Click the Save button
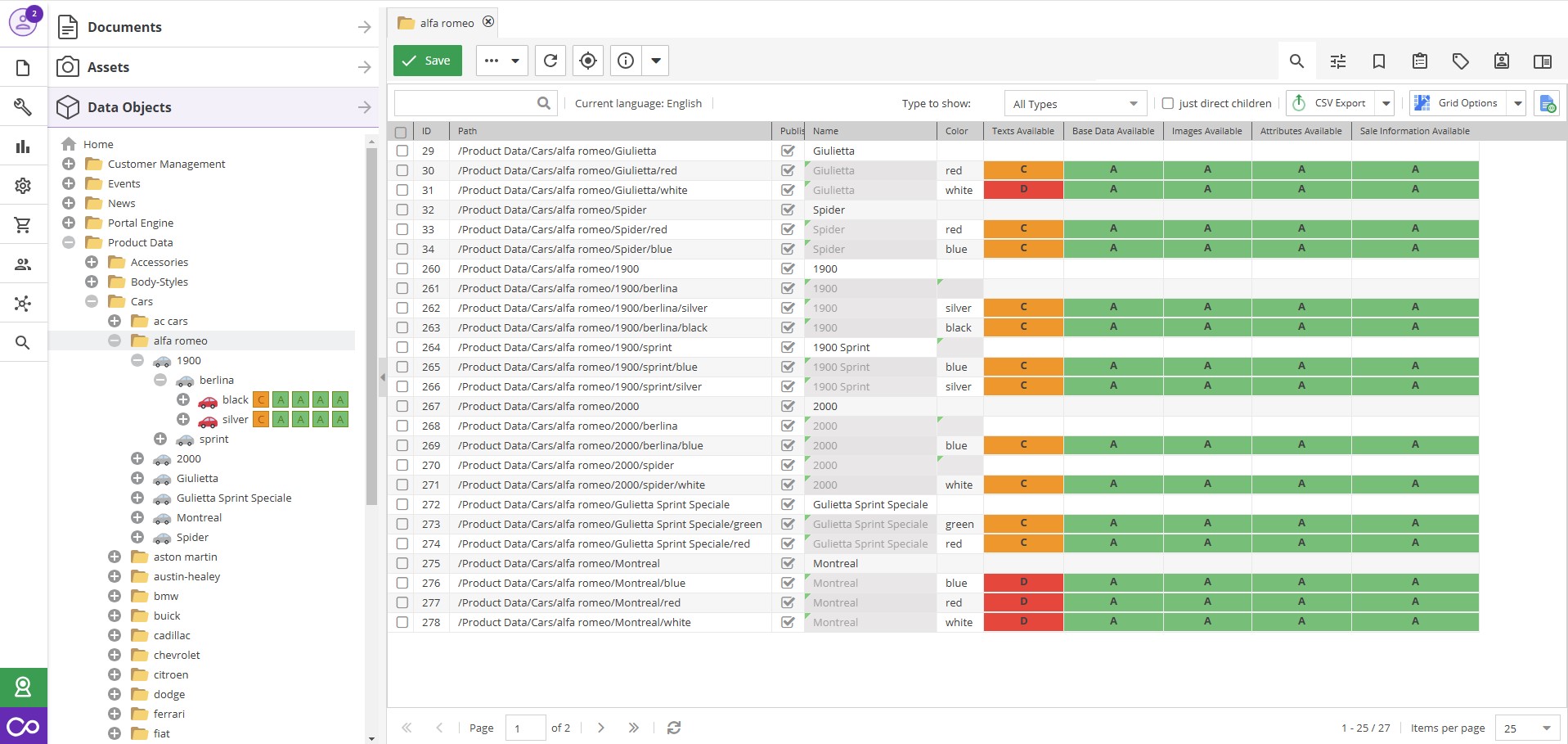This screenshot has width=1568, height=744. click(x=428, y=61)
